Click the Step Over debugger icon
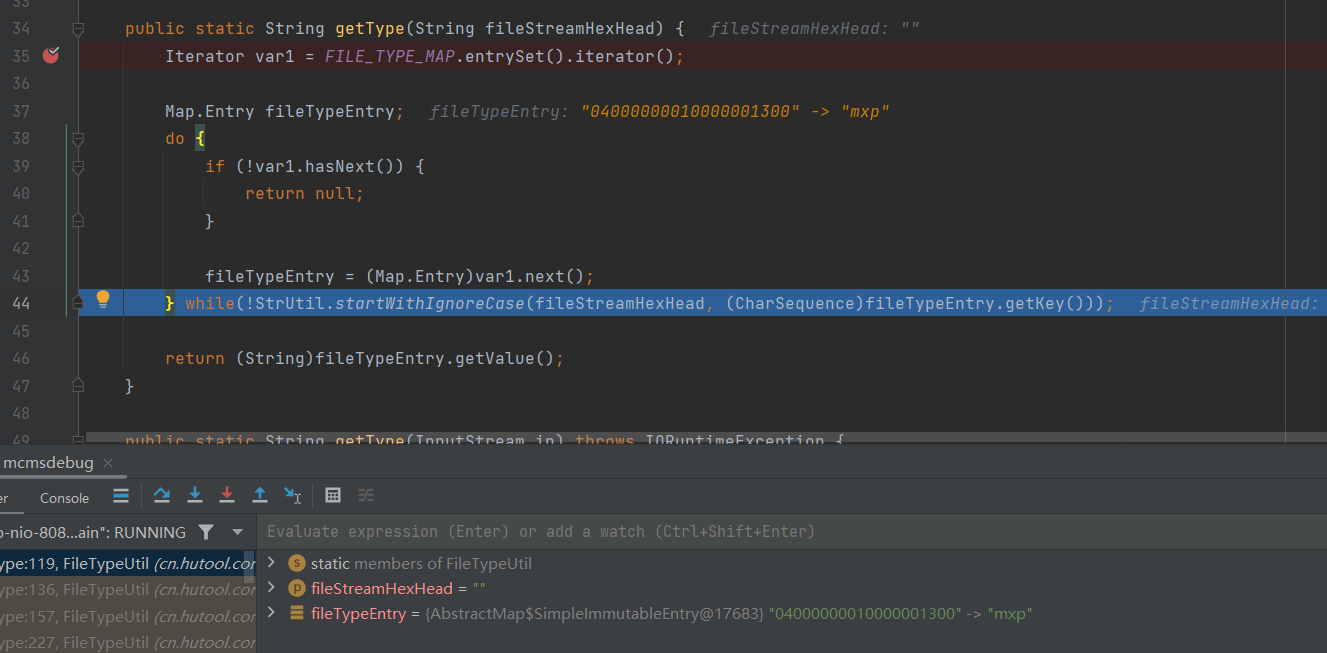Screen dimensions: 1327x653 (x=162, y=495)
